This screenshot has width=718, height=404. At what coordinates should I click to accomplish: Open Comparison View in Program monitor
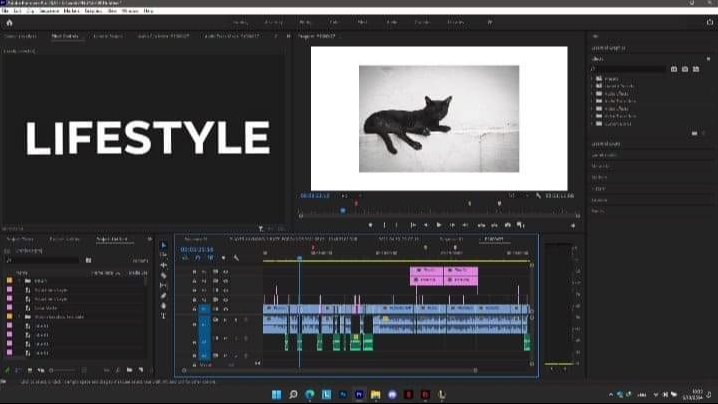(521, 225)
